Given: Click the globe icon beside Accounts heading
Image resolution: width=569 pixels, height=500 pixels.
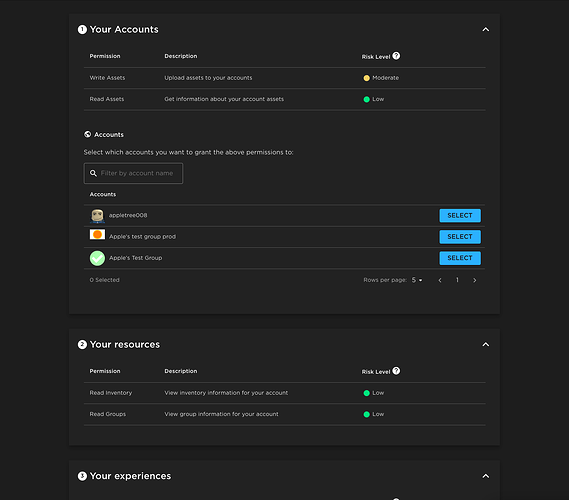Looking at the screenshot, I should point(87,134).
